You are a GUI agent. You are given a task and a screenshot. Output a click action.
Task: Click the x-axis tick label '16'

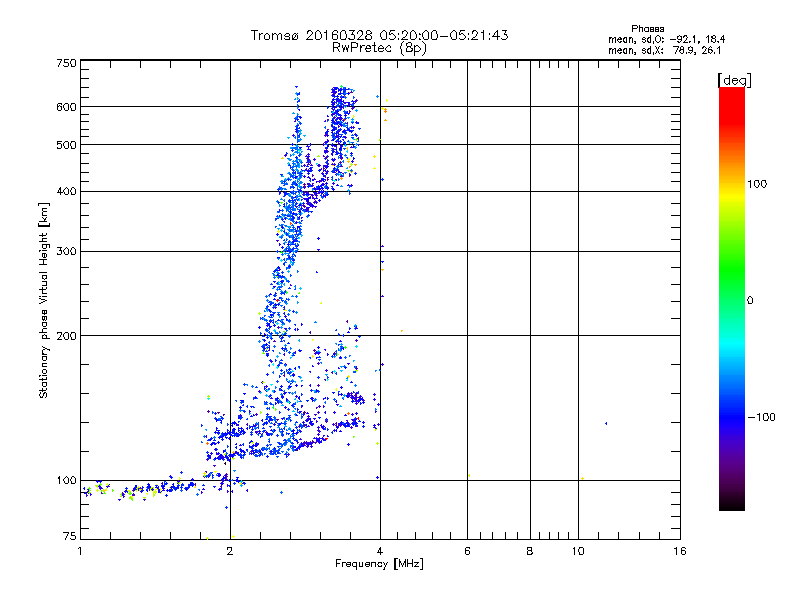pyautogui.click(x=680, y=551)
